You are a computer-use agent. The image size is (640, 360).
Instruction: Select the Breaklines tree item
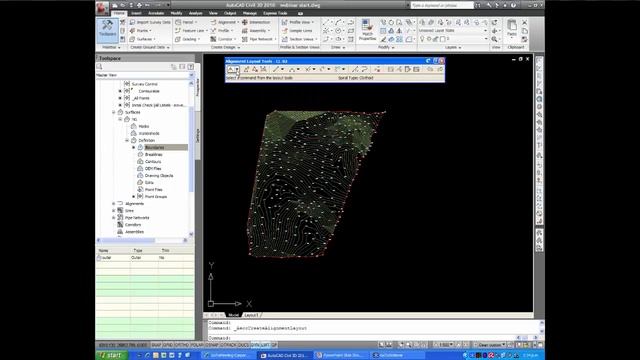pyautogui.click(x=153, y=154)
